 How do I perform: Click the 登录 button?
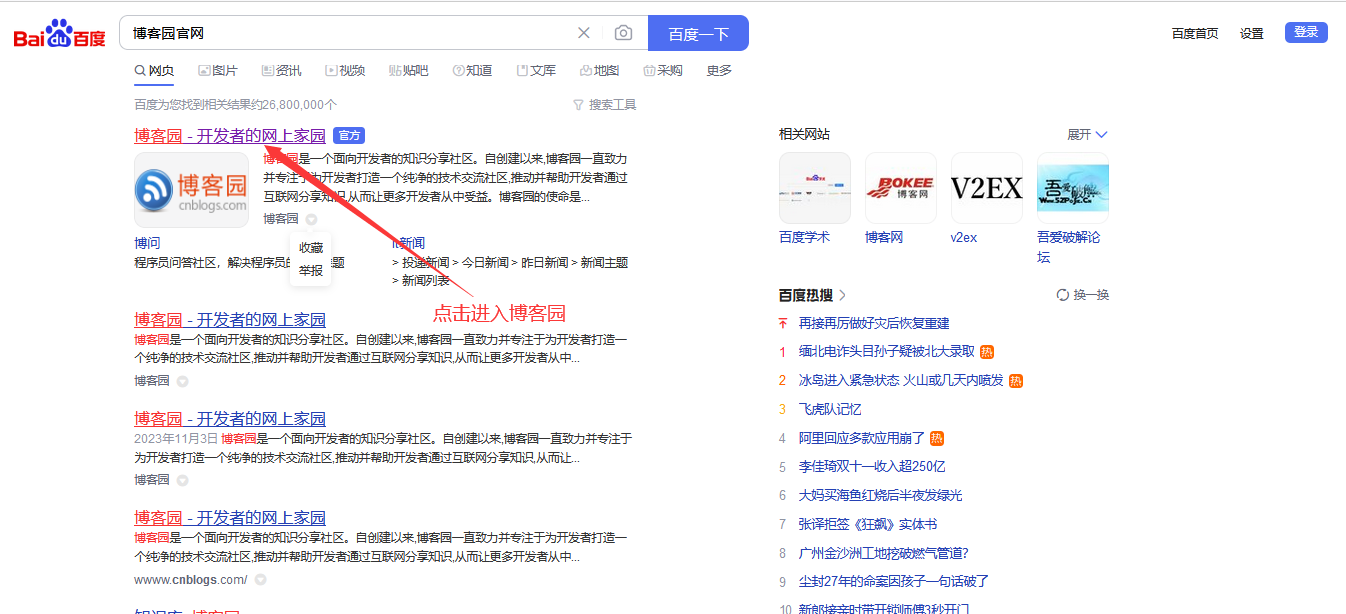(1306, 32)
